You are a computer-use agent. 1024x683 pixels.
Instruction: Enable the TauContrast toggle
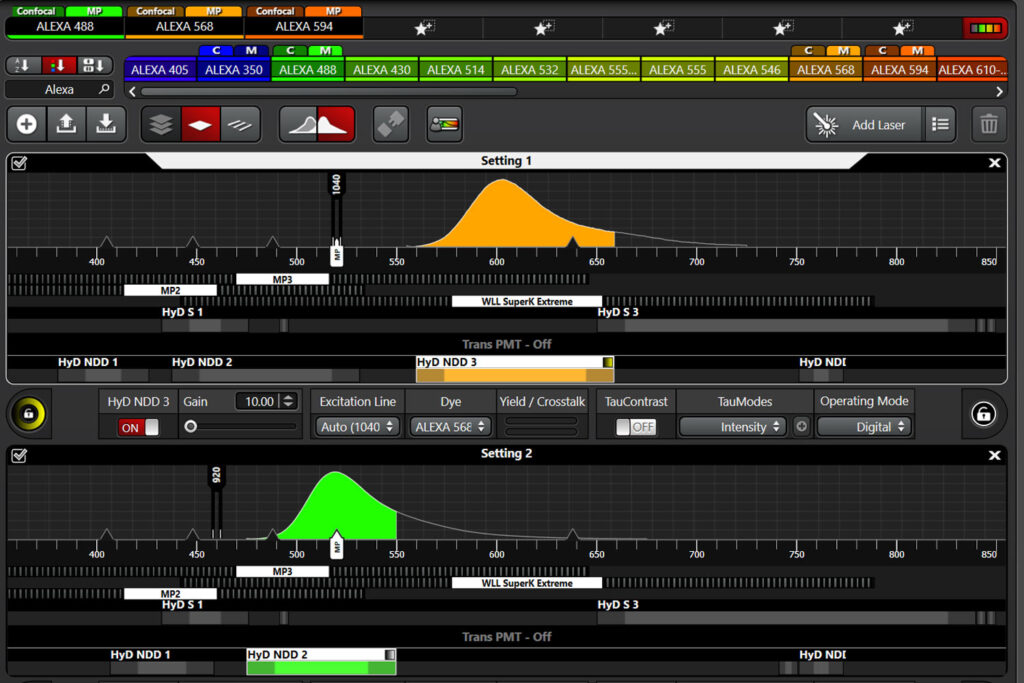click(635, 427)
